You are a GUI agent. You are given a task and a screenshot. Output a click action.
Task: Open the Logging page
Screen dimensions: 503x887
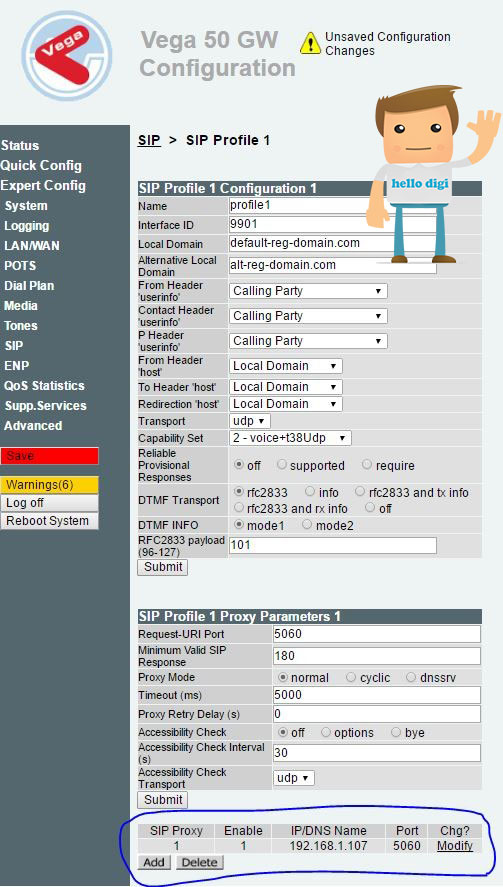point(27,226)
